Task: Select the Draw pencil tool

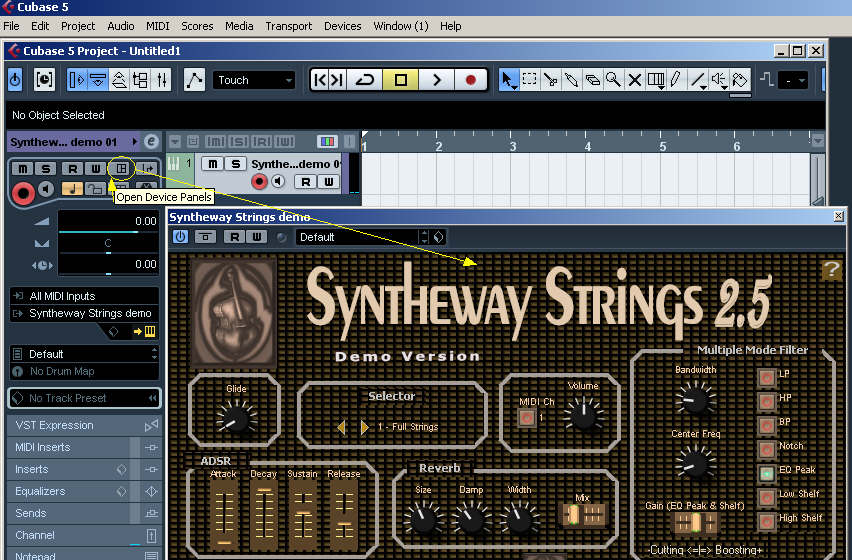Action: tap(676, 80)
